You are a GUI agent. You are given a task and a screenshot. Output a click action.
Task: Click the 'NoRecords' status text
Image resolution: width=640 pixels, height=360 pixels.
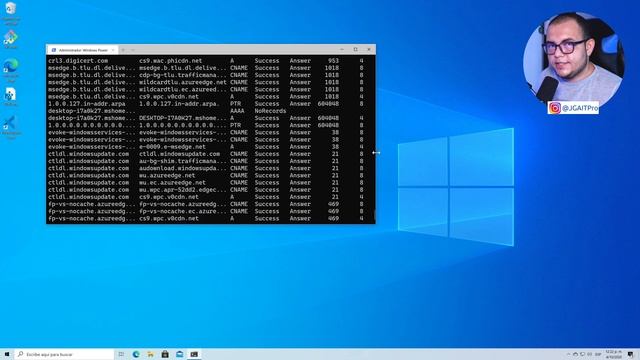pyautogui.click(x=270, y=111)
